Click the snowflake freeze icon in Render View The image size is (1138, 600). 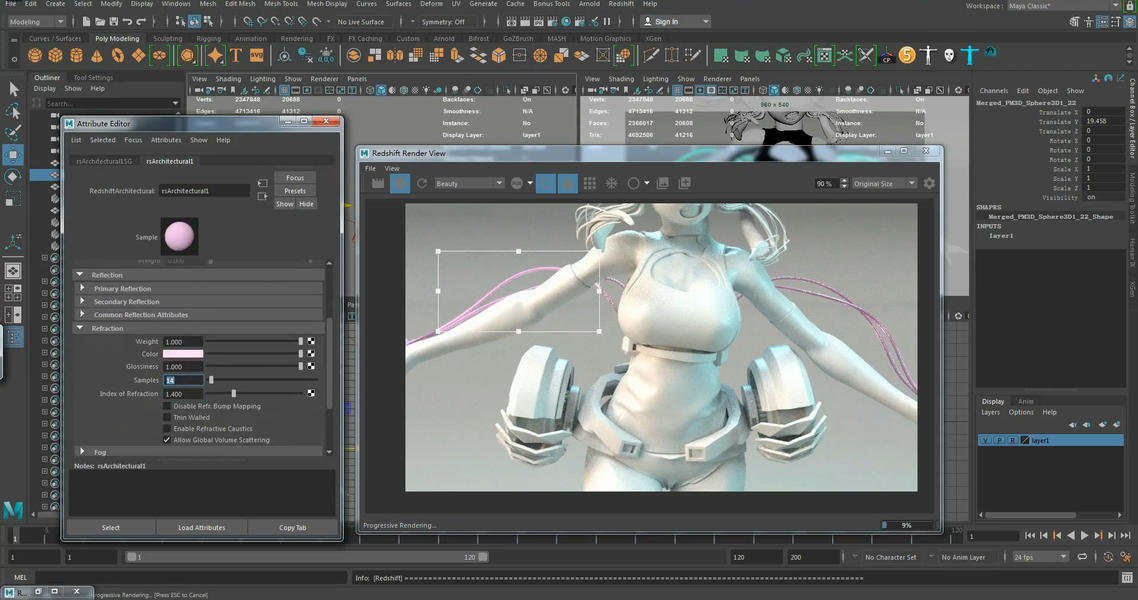(x=612, y=184)
